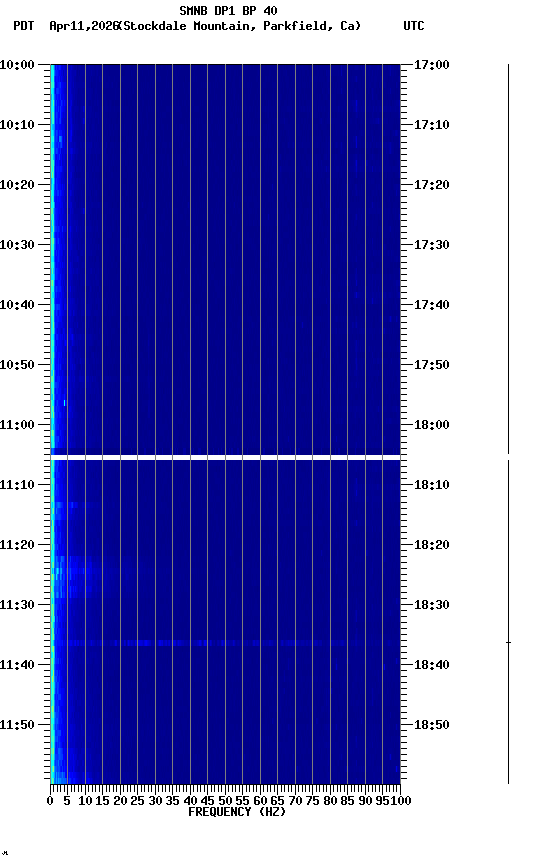
Task: Click the '11:30' PDT time label
Action: (17, 606)
